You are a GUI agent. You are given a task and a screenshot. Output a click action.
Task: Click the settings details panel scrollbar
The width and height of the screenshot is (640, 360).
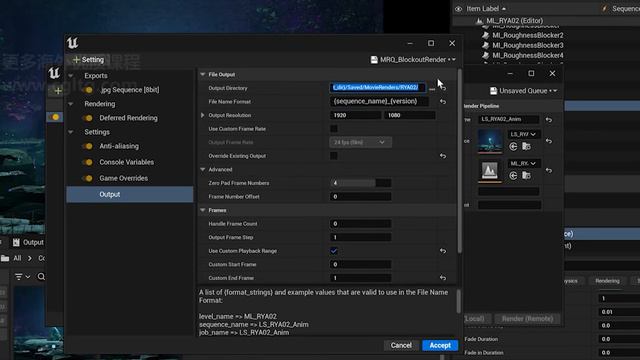(460, 162)
